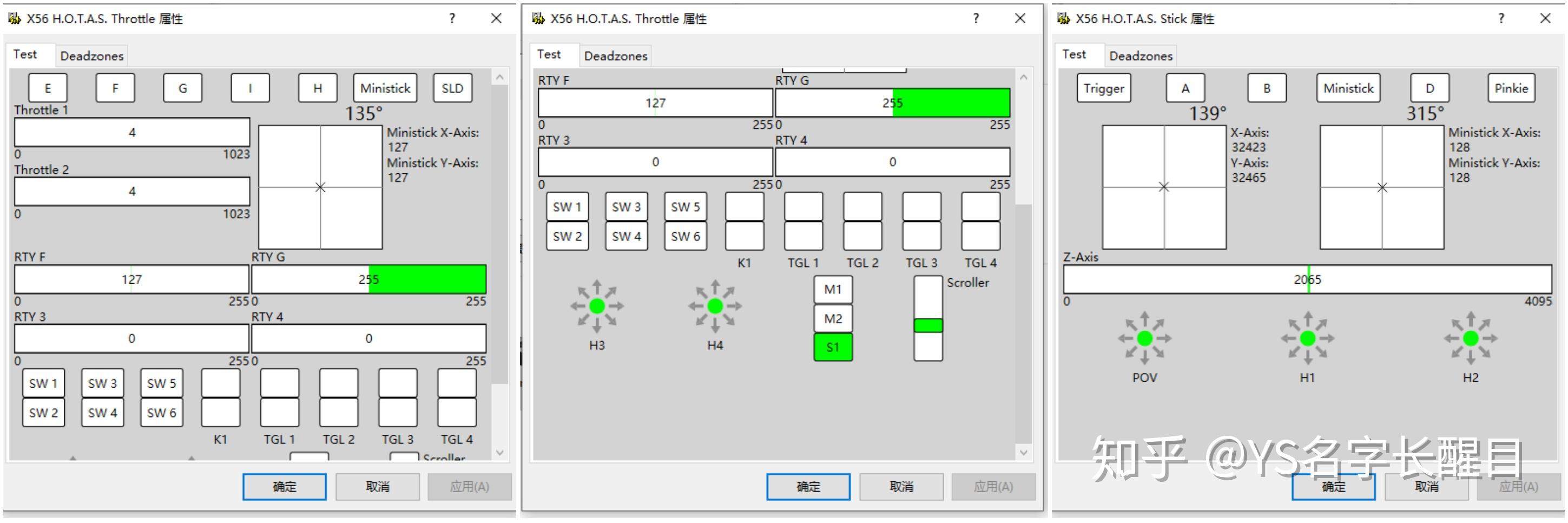This screenshot has width=1568, height=523.
Task: Click the D button indicator in Stick window
Action: 1430,88
